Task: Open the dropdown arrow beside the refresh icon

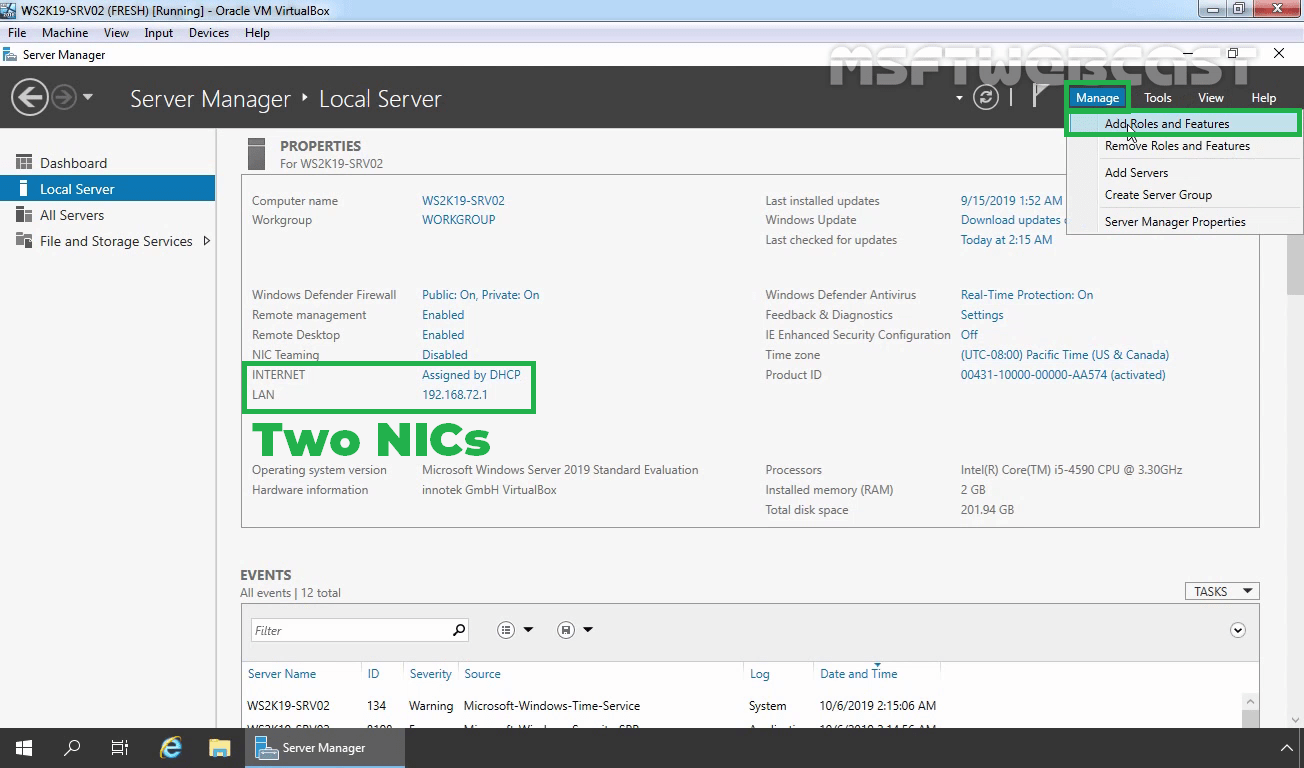Action: (x=960, y=98)
